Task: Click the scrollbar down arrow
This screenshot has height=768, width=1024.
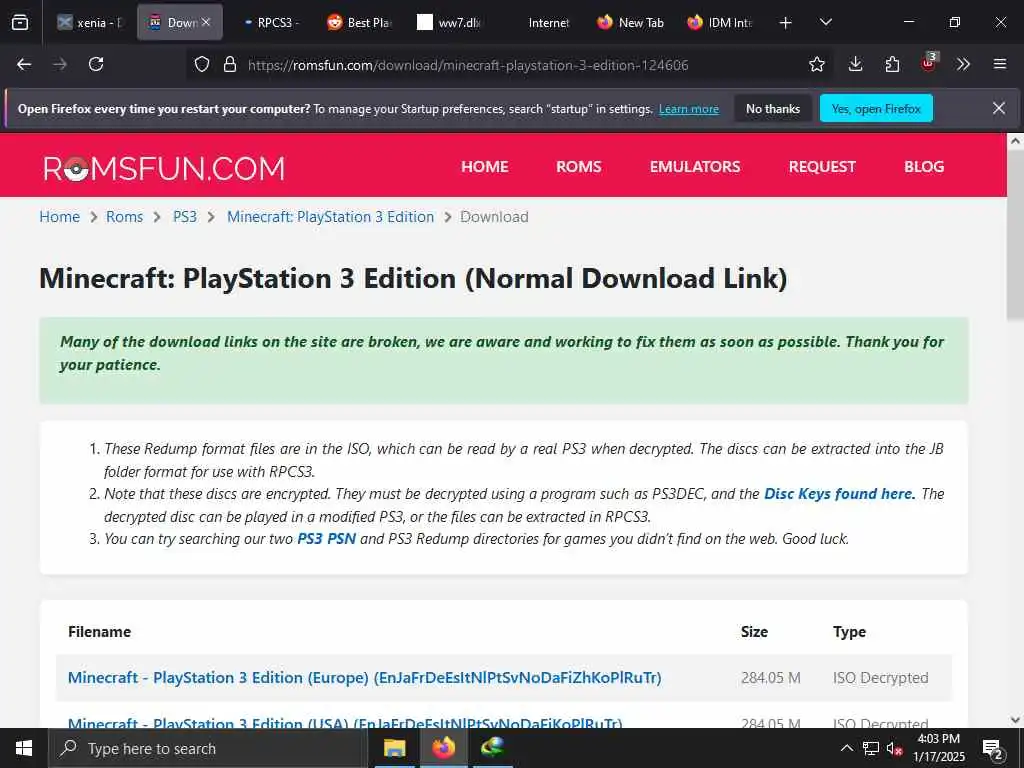Action: point(1015,720)
